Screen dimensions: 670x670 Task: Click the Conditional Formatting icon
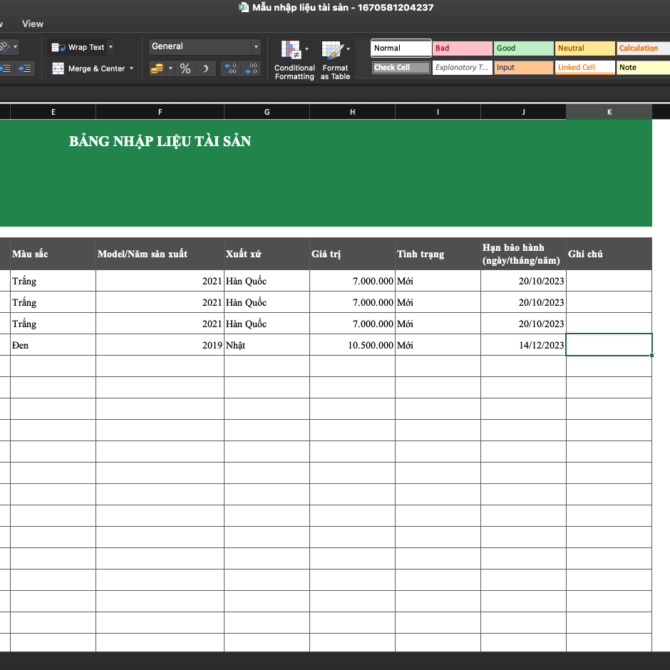pos(292,50)
